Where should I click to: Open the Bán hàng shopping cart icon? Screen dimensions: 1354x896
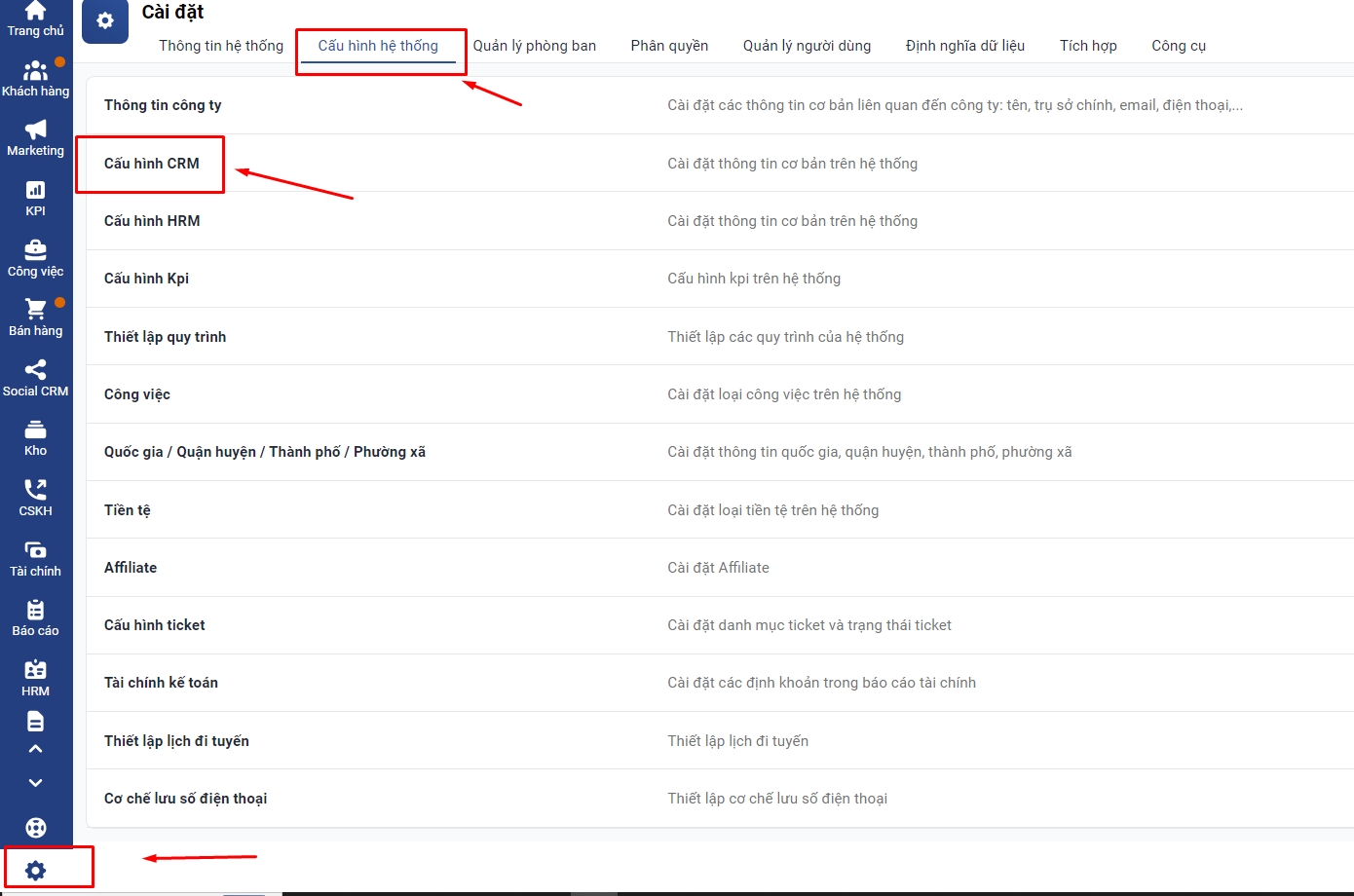35,310
